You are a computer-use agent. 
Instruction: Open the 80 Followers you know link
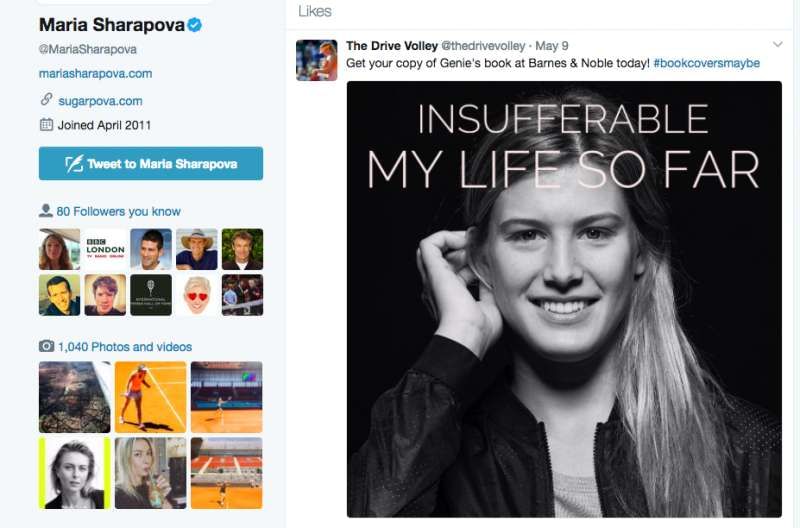click(119, 211)
